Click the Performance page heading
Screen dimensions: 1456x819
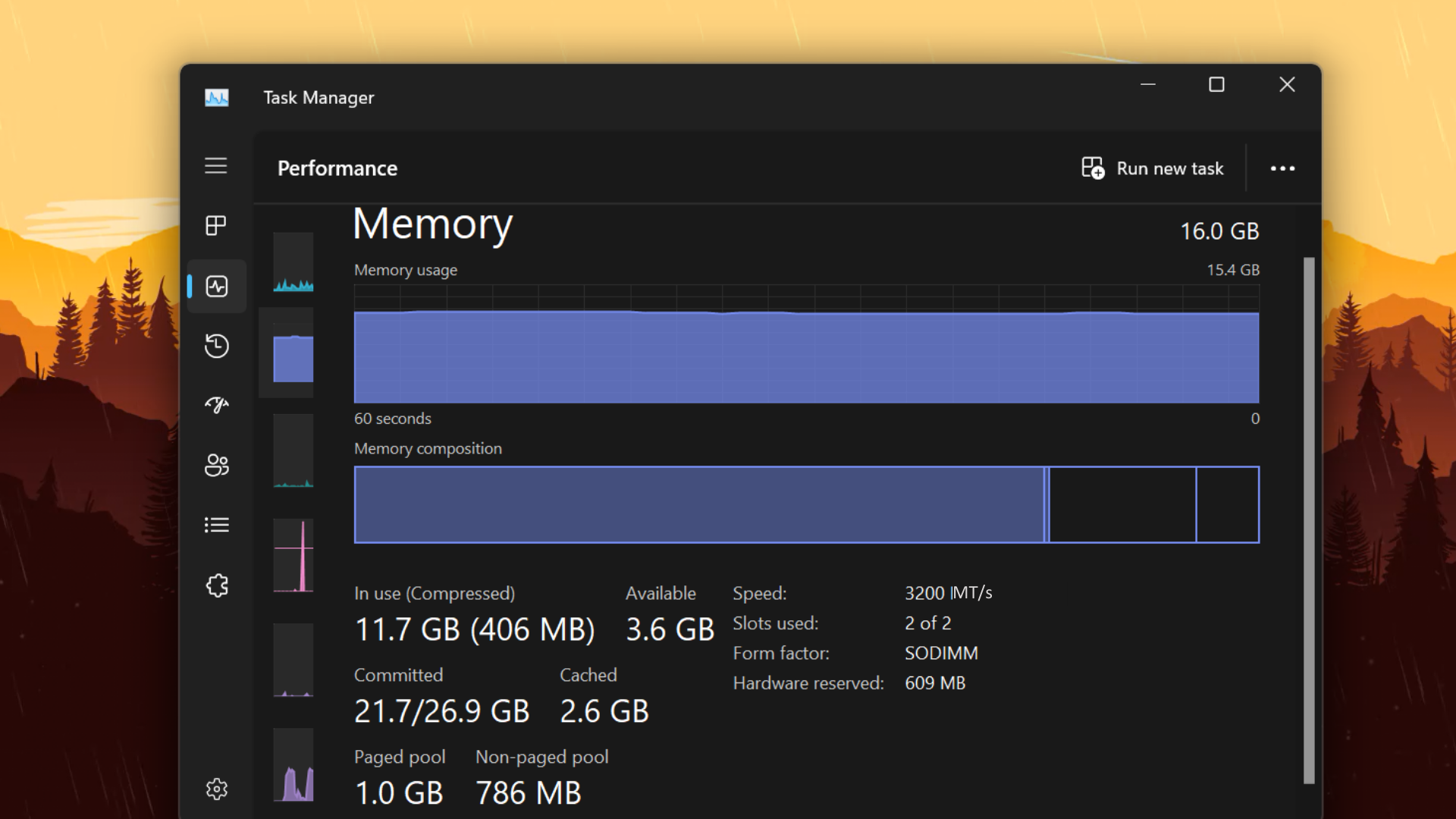(x=337, y=168)
